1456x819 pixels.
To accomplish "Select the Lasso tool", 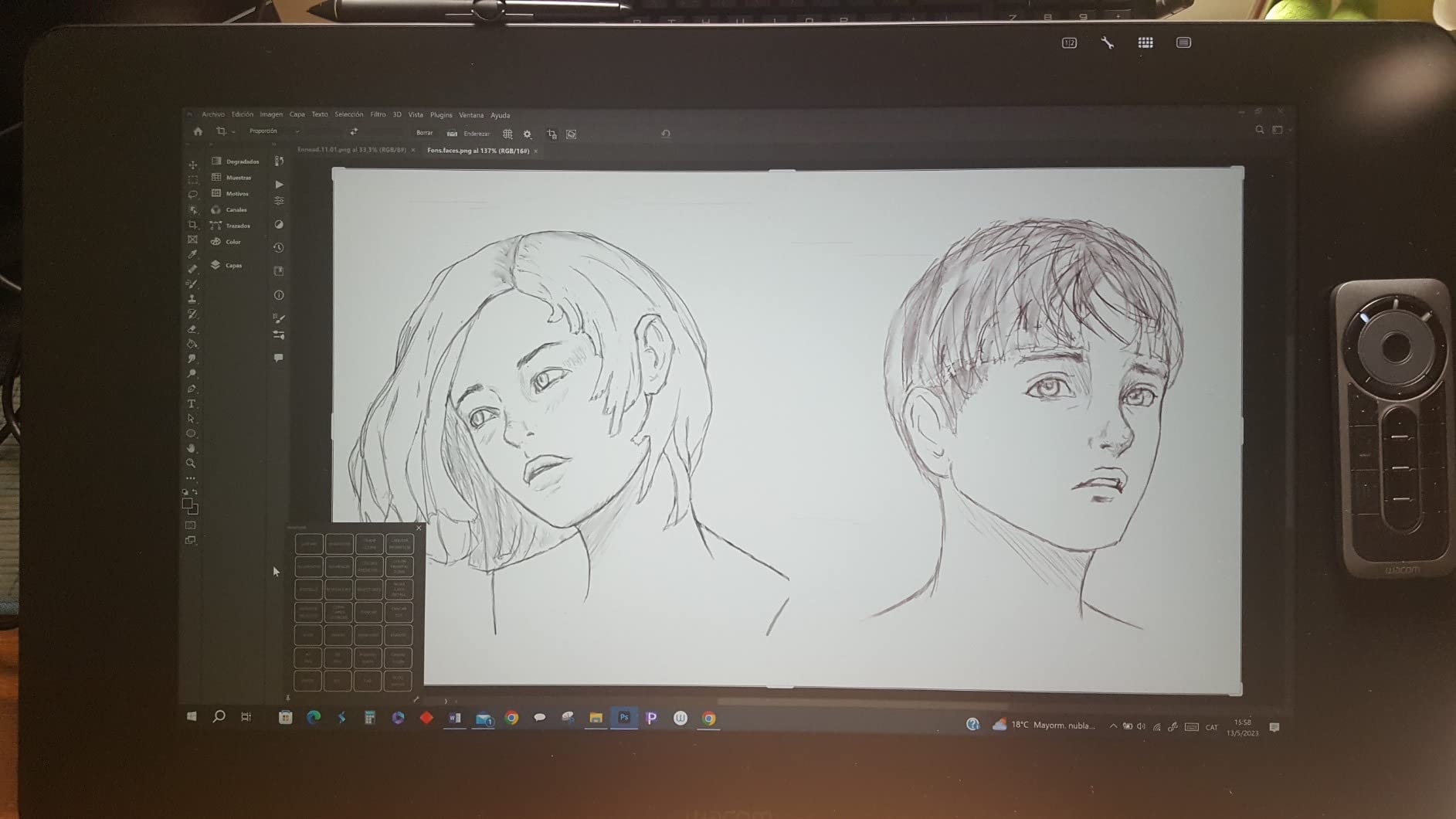I will tap(192, 195).
